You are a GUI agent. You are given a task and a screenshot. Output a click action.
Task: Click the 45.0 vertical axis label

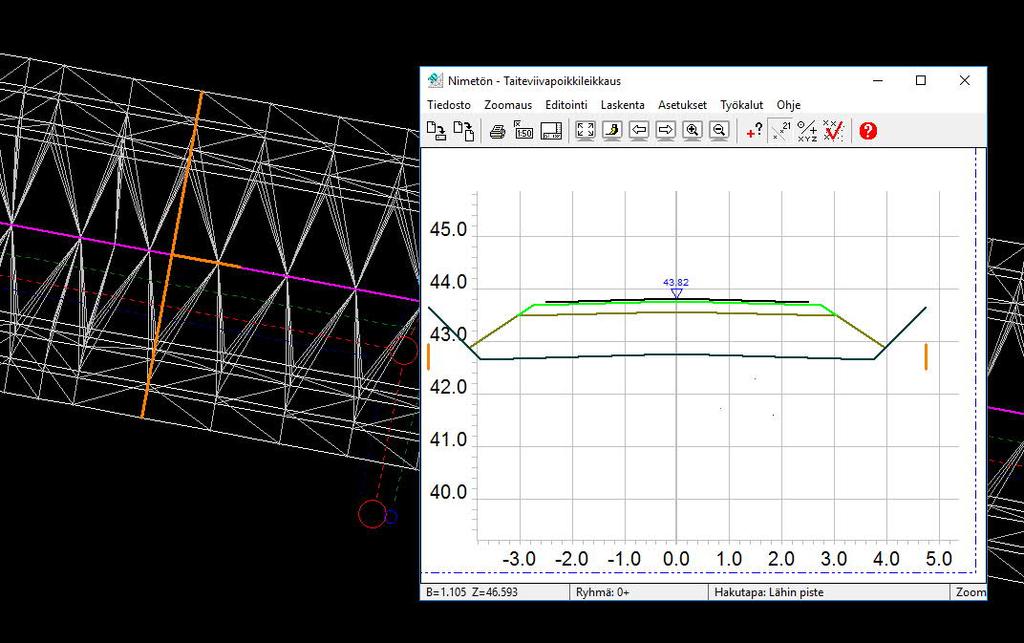tap(448, 230)
